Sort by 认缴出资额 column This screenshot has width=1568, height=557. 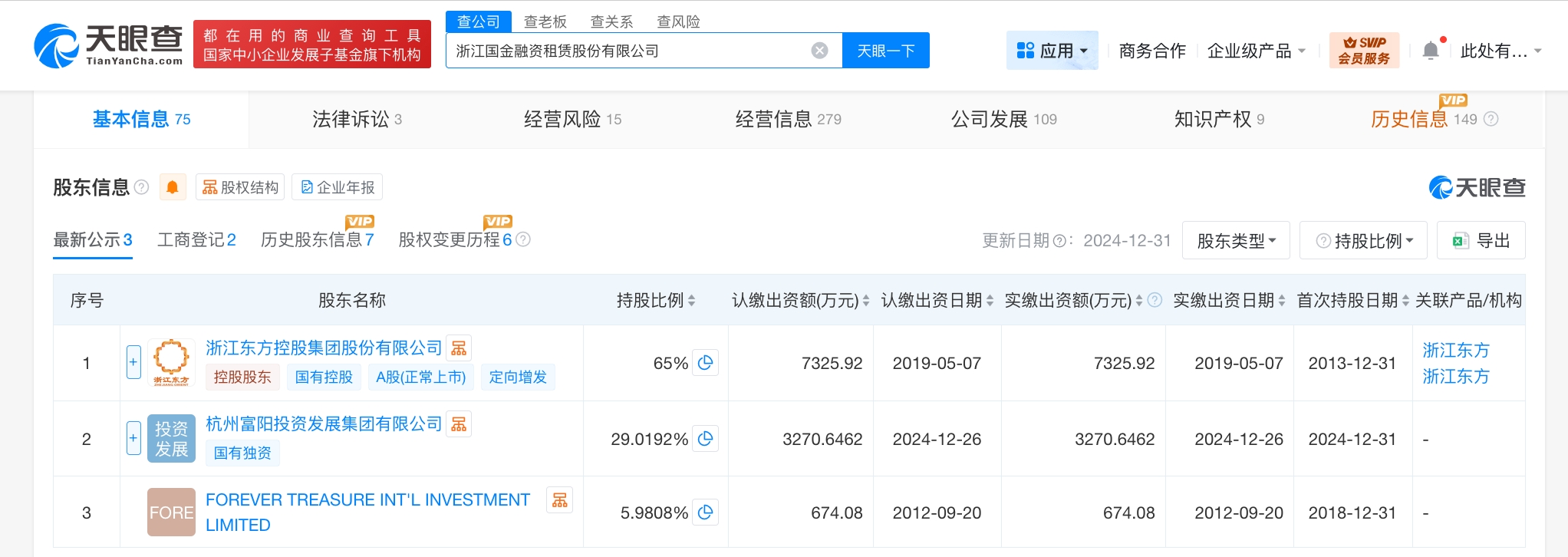866,301
